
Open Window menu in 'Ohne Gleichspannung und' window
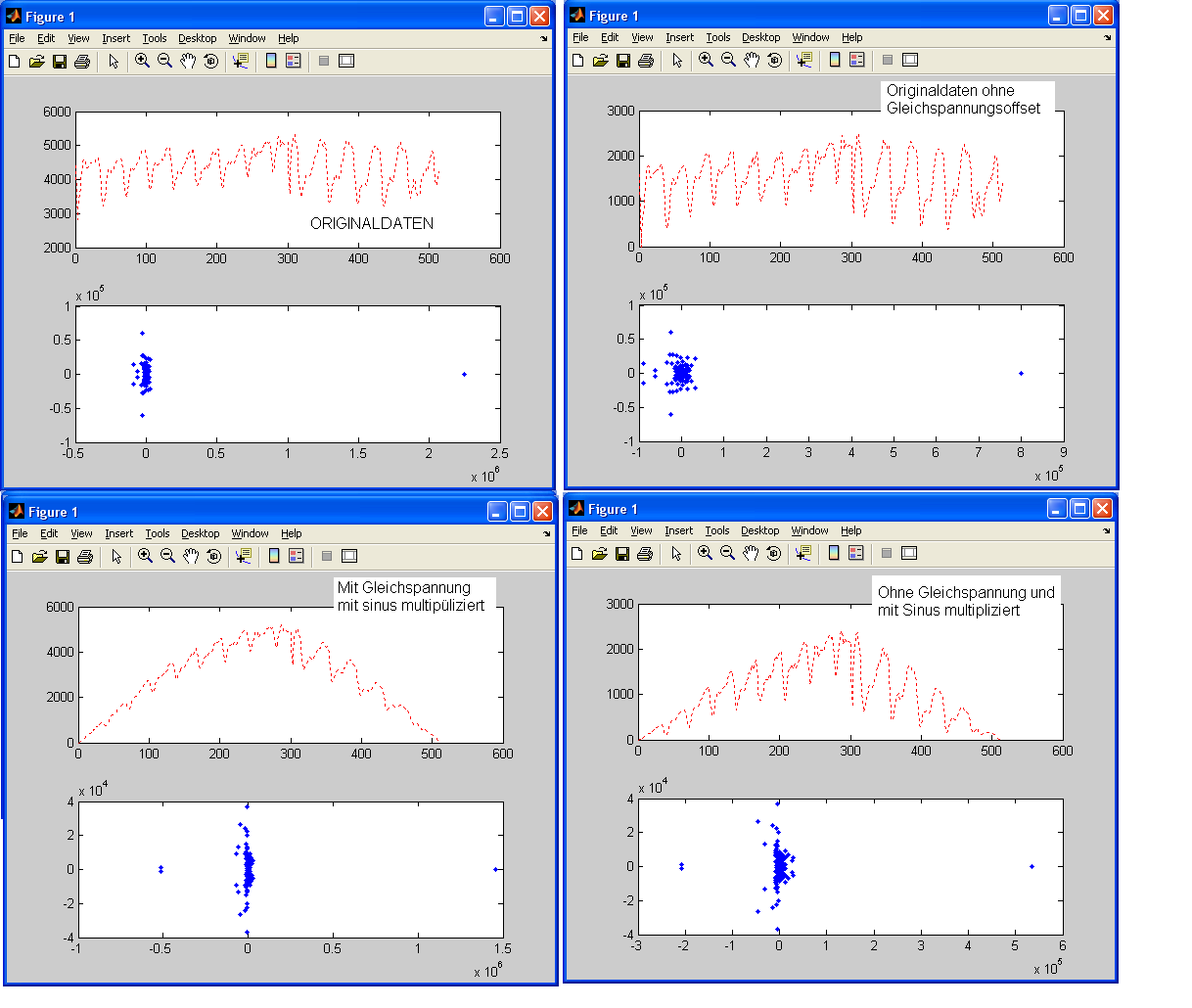[810, 530]
